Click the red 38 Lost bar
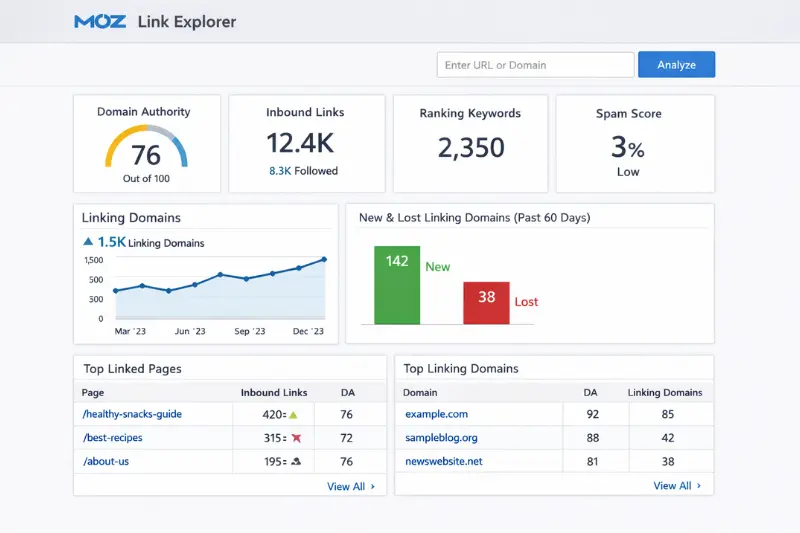Image resolution: width=800 pixels, height=533 pixels. click(486, 303)
